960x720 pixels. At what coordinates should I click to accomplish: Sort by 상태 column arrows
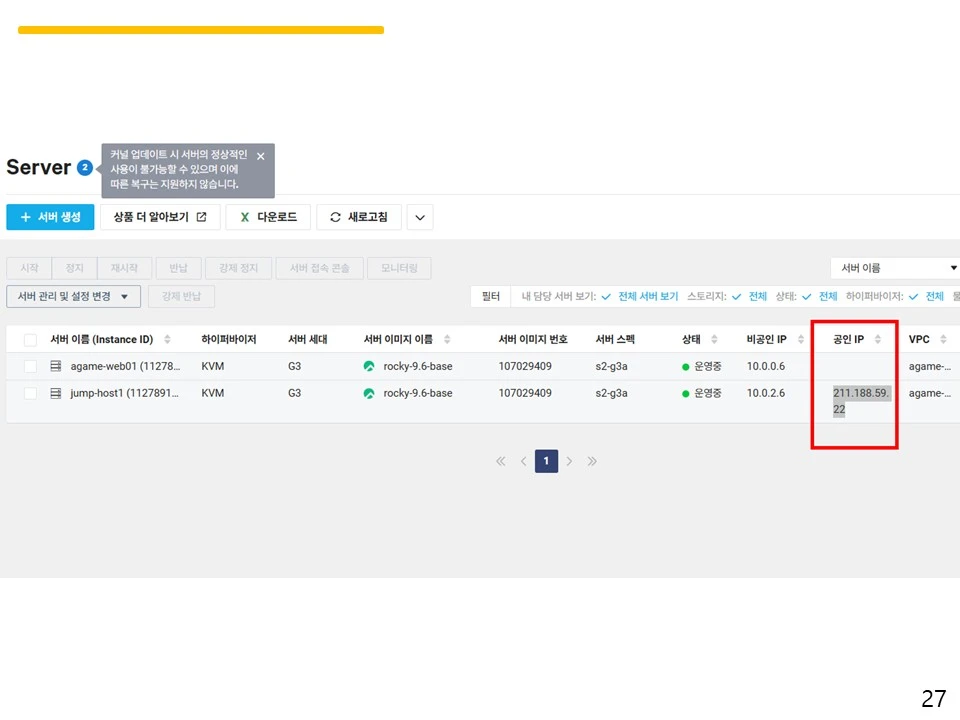(714, 339)
